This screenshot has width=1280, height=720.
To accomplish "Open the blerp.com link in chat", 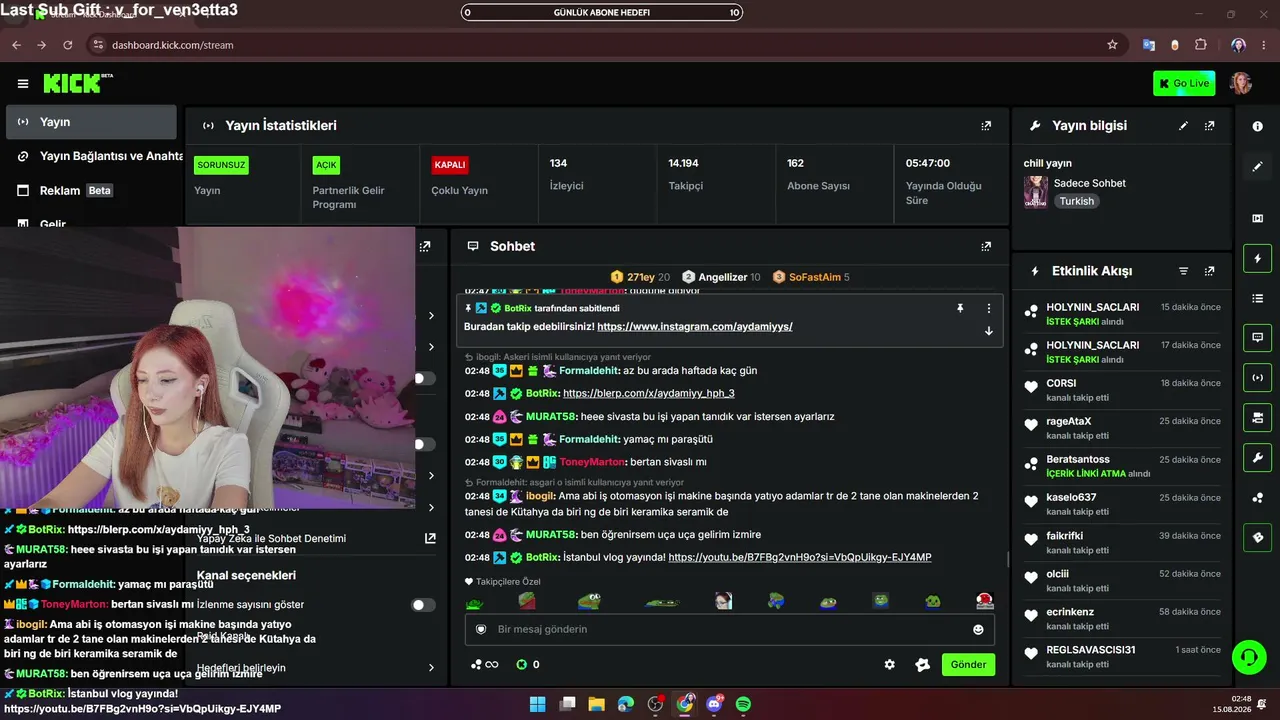I will (649, 394).
